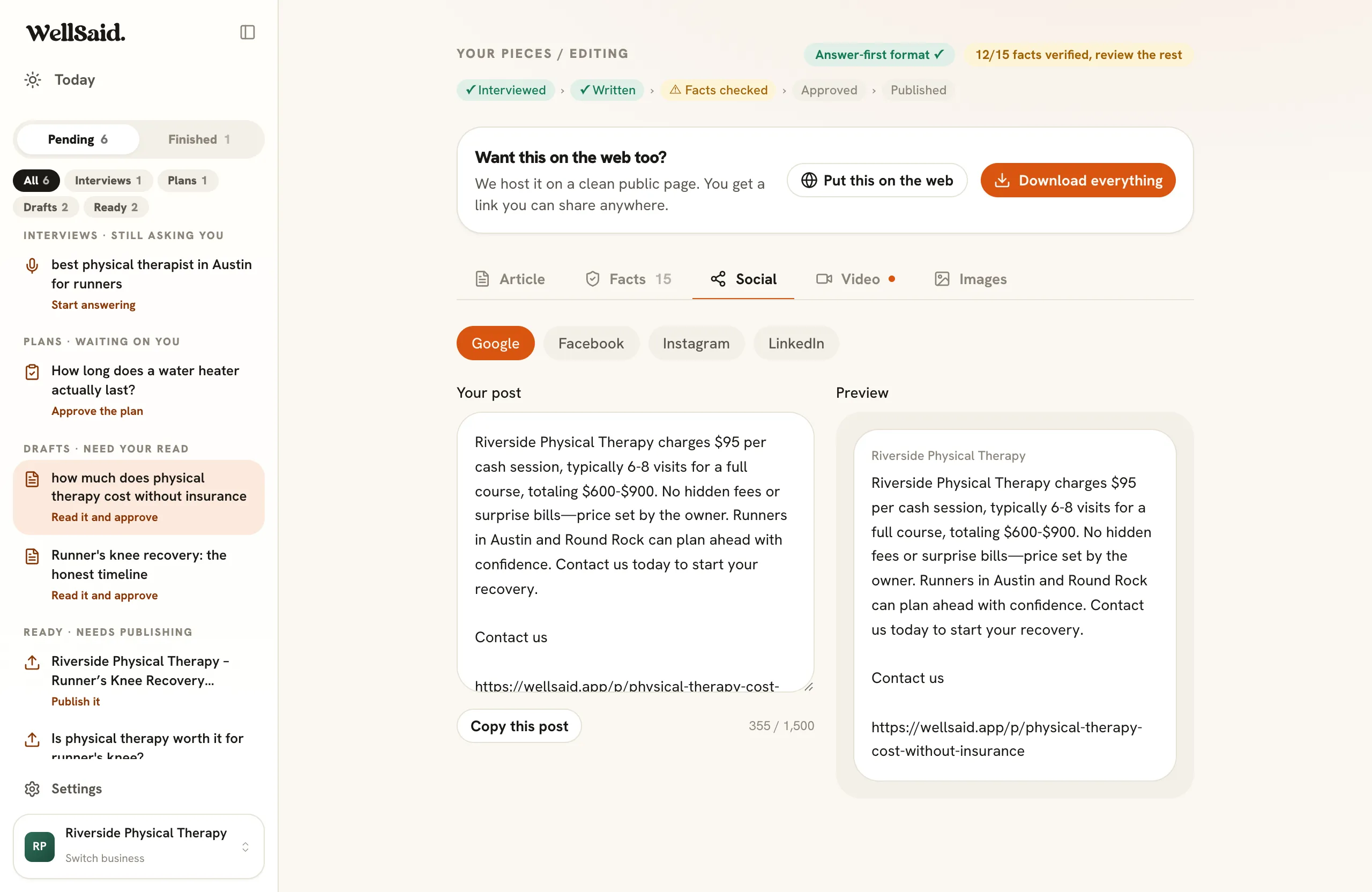Image resolution: width=1372 pixels, height=892 pixels.
Task: Click Start answering link
Action: pyautogui.click(x=93, y=304)
